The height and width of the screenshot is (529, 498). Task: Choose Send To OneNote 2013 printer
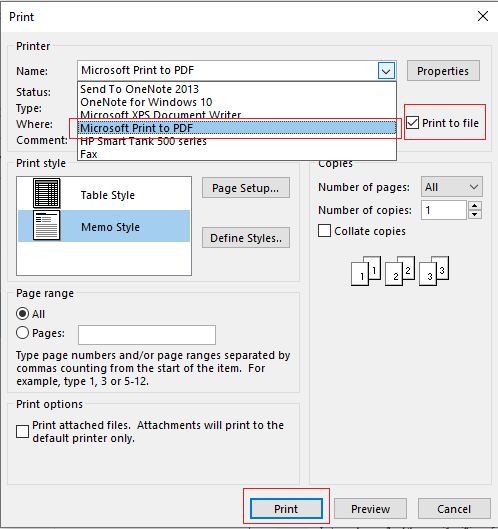click(237, 89)
